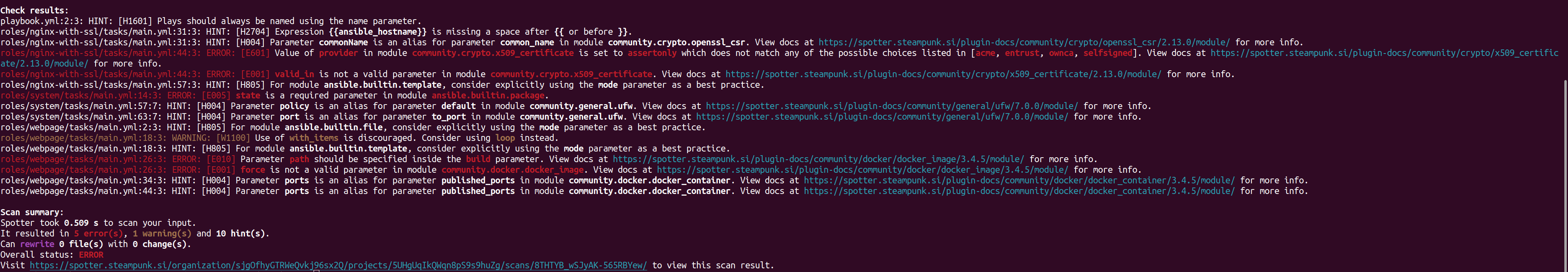
Task: Open docker_image docs link for path error
Action: pos(818,159)
